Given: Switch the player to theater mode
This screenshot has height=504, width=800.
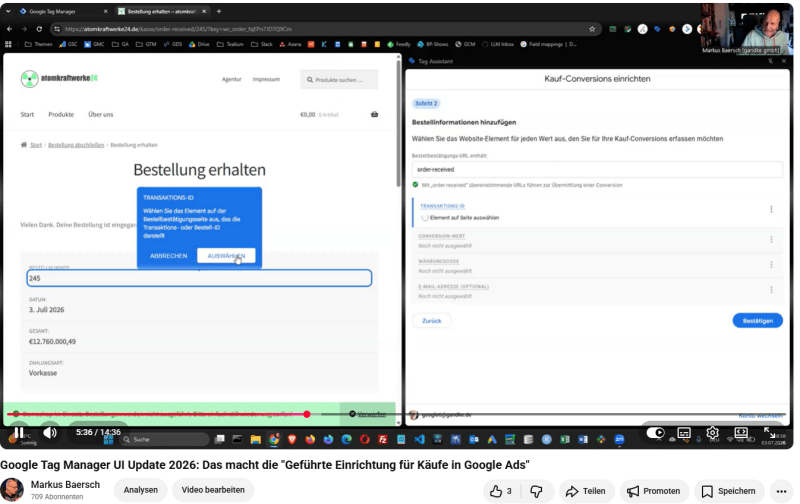Looking at the screenshot, I should tap(741, 433).
